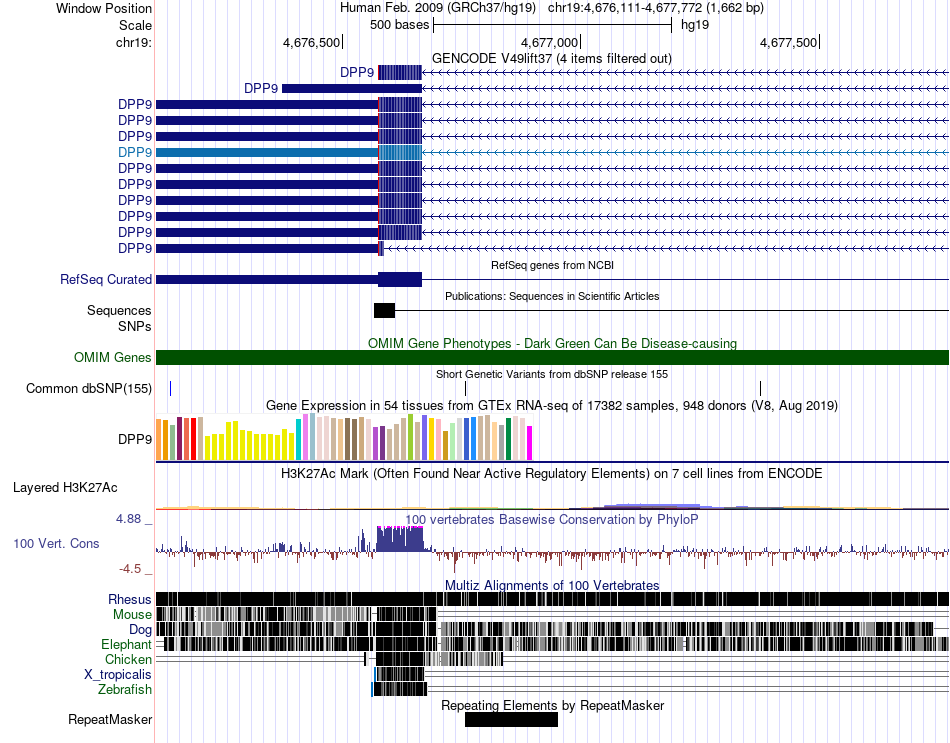The height and width of the screenshot is (743, 950).
Task: Open the OMIM Gene Phenotypes track title
Action: point(552,344)
